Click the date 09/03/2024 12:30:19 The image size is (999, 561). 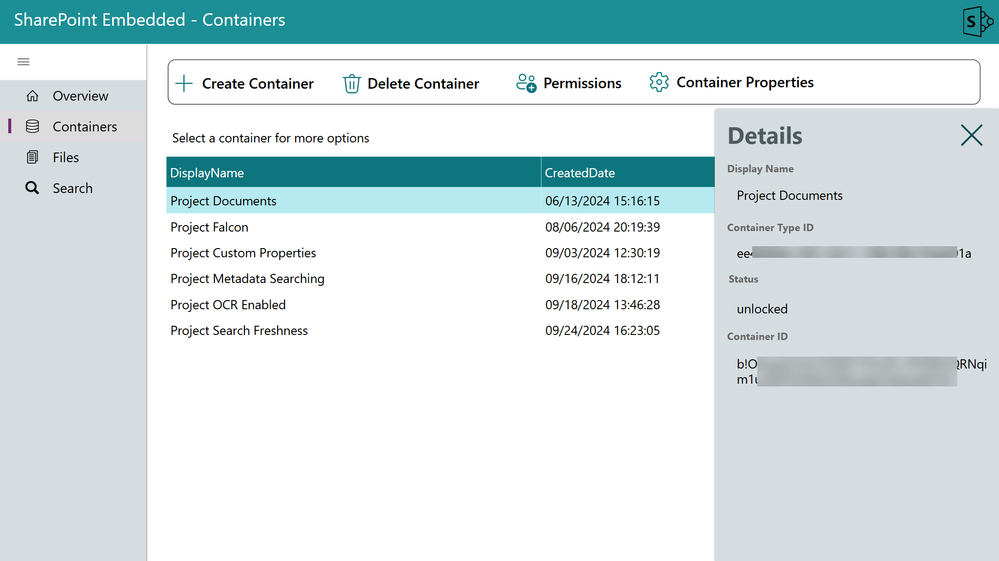click(x=602, y=253)
